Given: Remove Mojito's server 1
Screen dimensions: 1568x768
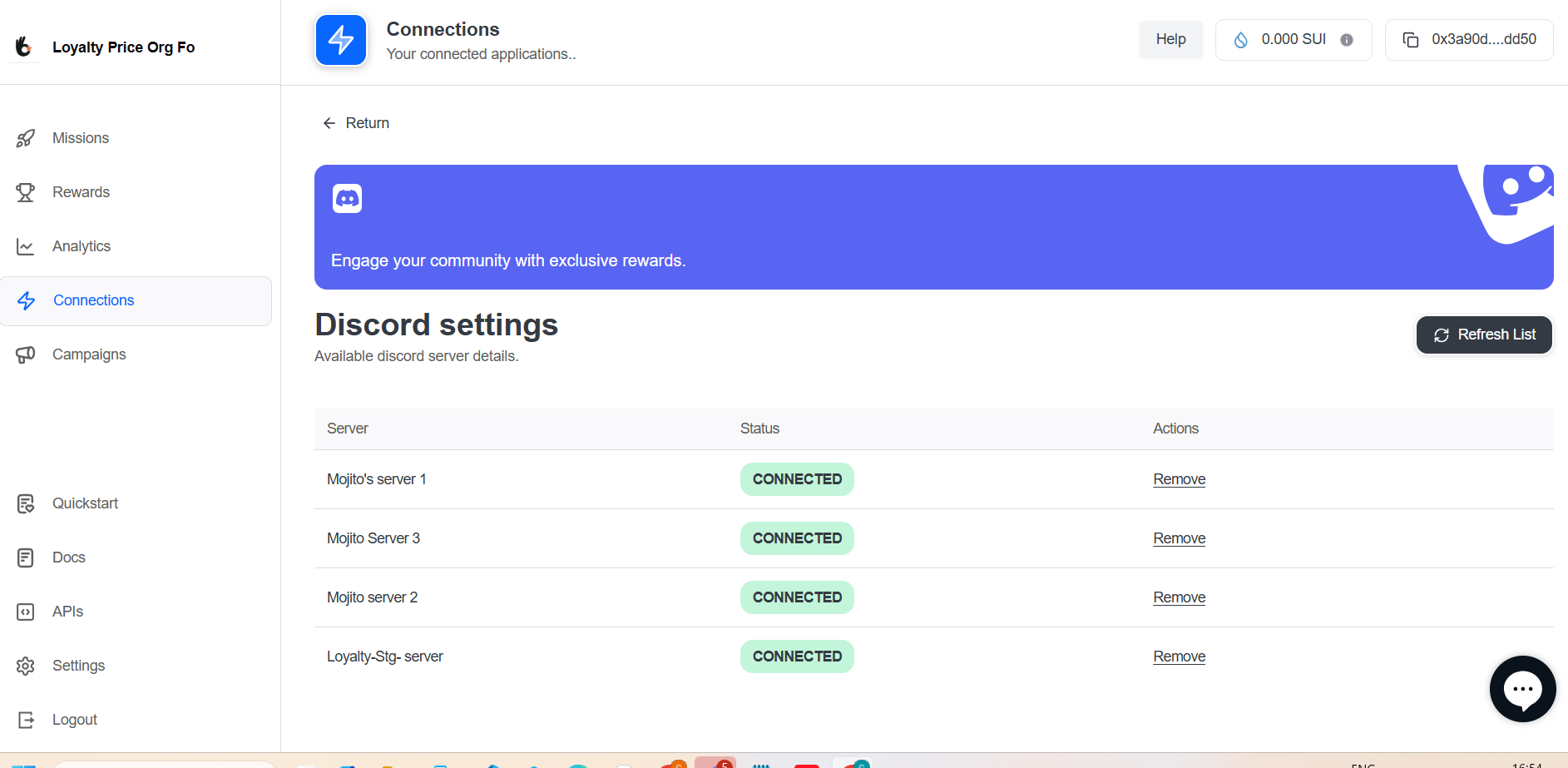Looking at the screenshot, I should [1179, 479].
